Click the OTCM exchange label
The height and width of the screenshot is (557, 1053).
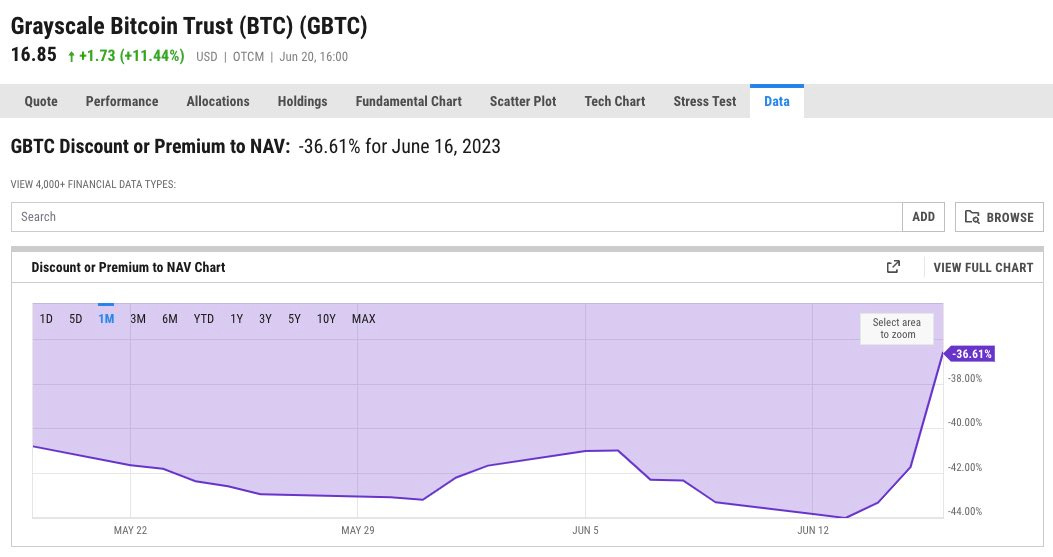248,57
